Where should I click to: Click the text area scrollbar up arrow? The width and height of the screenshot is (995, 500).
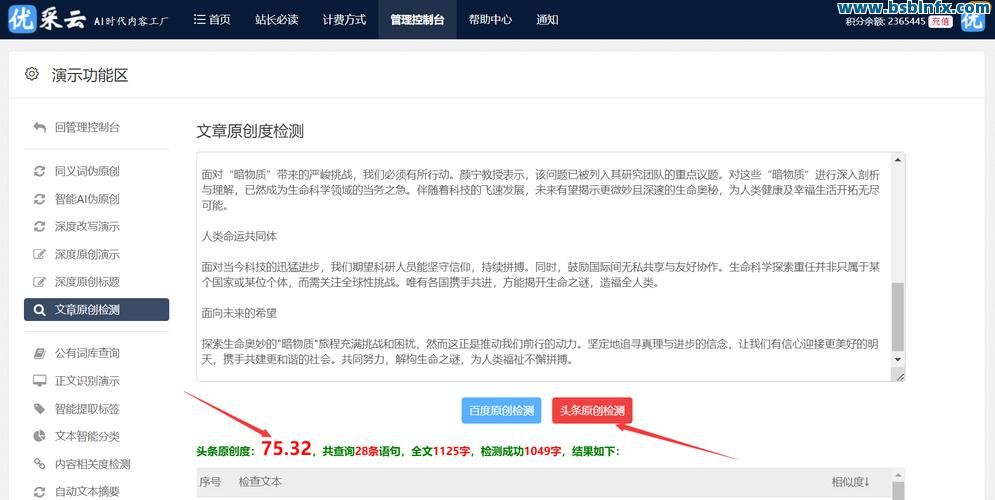click(x=897, y=160)
